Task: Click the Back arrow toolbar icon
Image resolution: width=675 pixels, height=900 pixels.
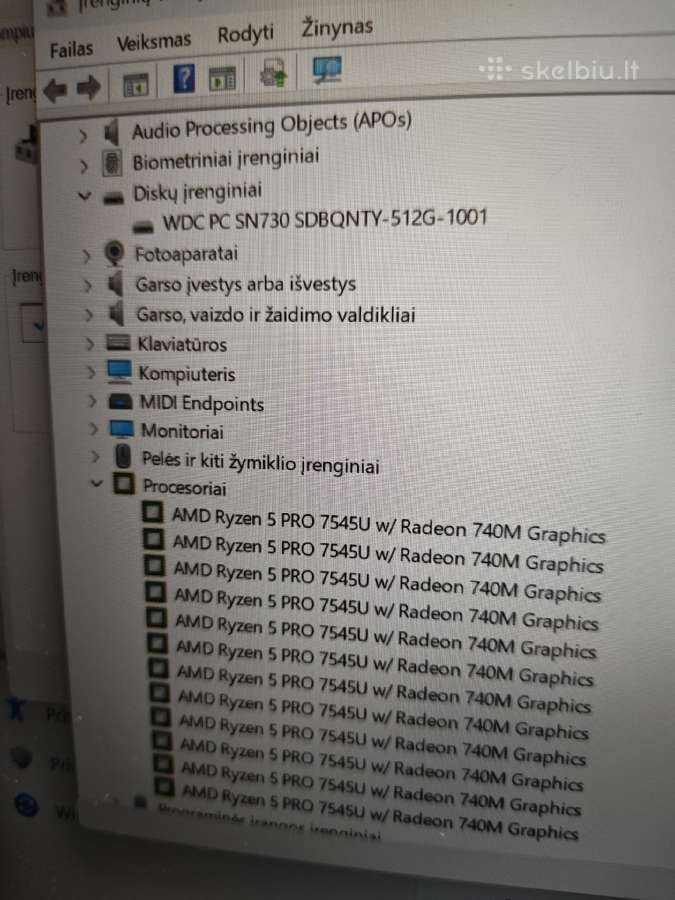Action: tap(55, 90)
